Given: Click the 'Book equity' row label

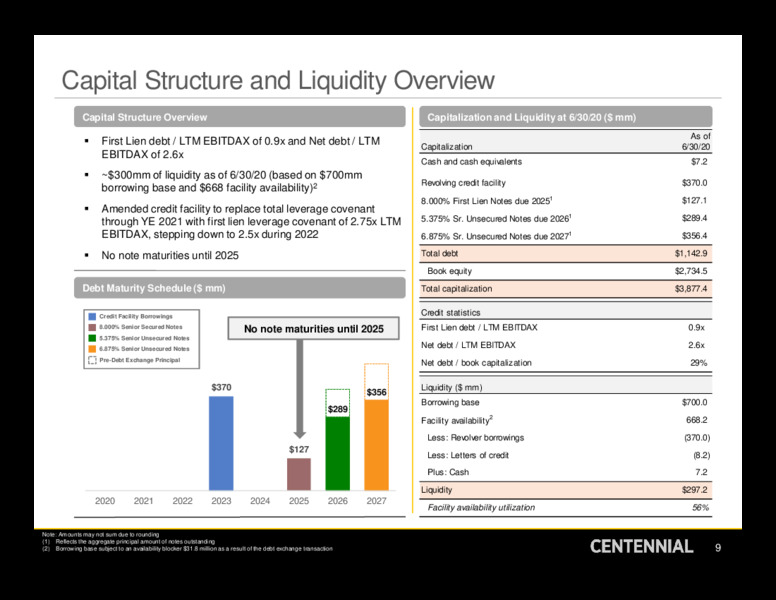Looking at the screenshot, I should point(449,271).
